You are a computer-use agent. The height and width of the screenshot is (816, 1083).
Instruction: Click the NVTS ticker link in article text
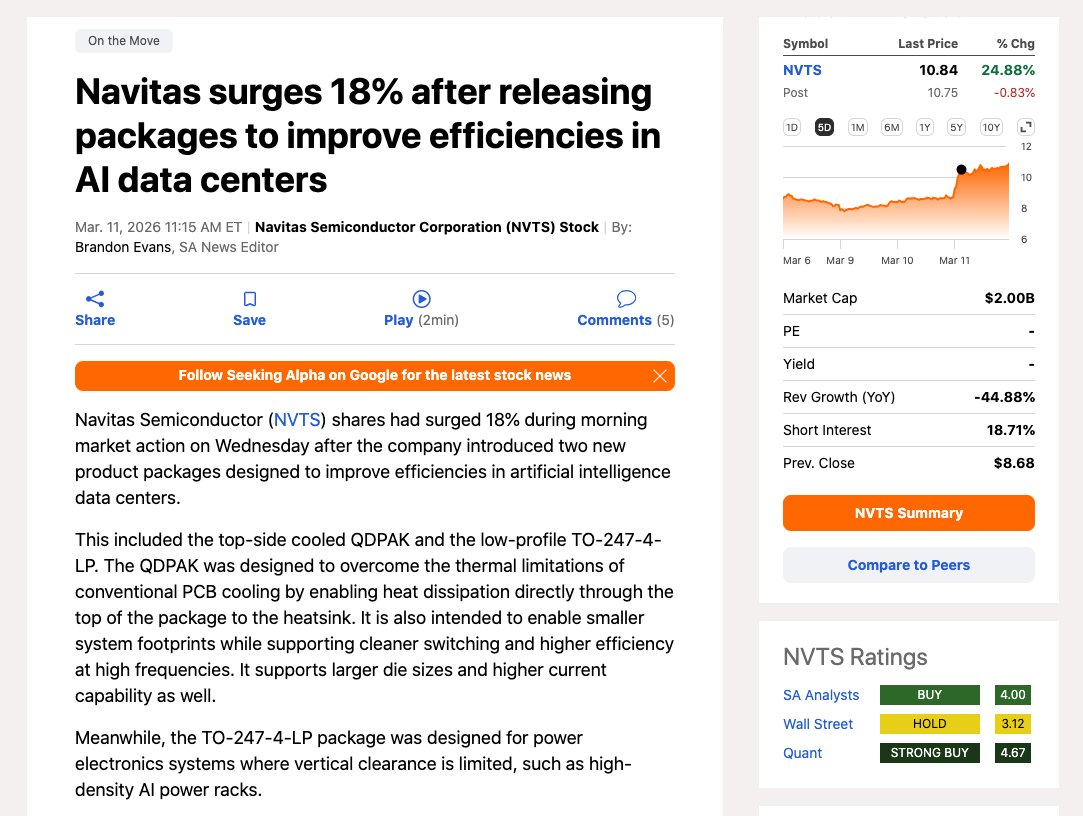click(x=297, y=420)
